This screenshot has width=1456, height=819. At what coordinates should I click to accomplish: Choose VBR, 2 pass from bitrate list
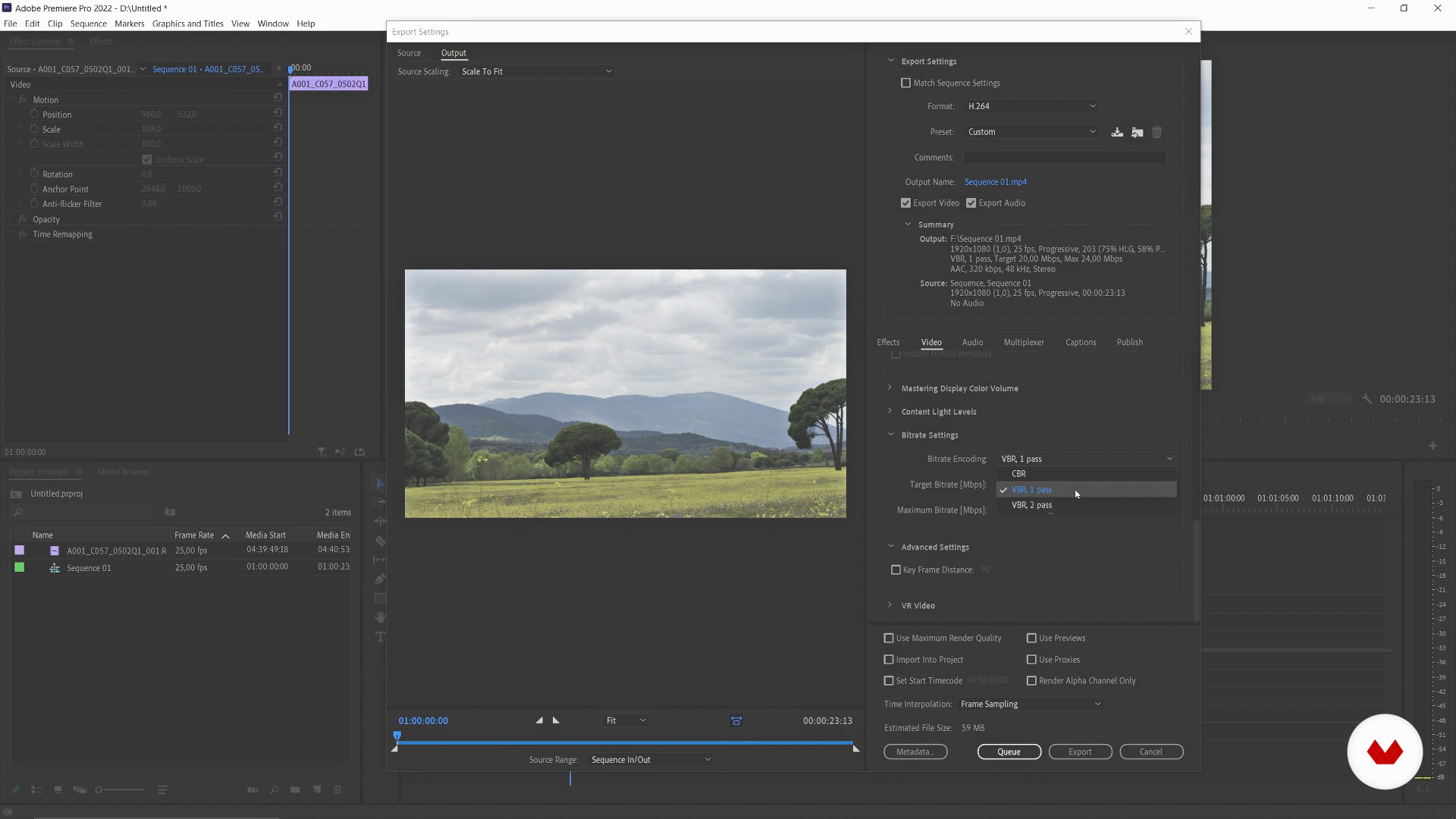(1031, 505)
